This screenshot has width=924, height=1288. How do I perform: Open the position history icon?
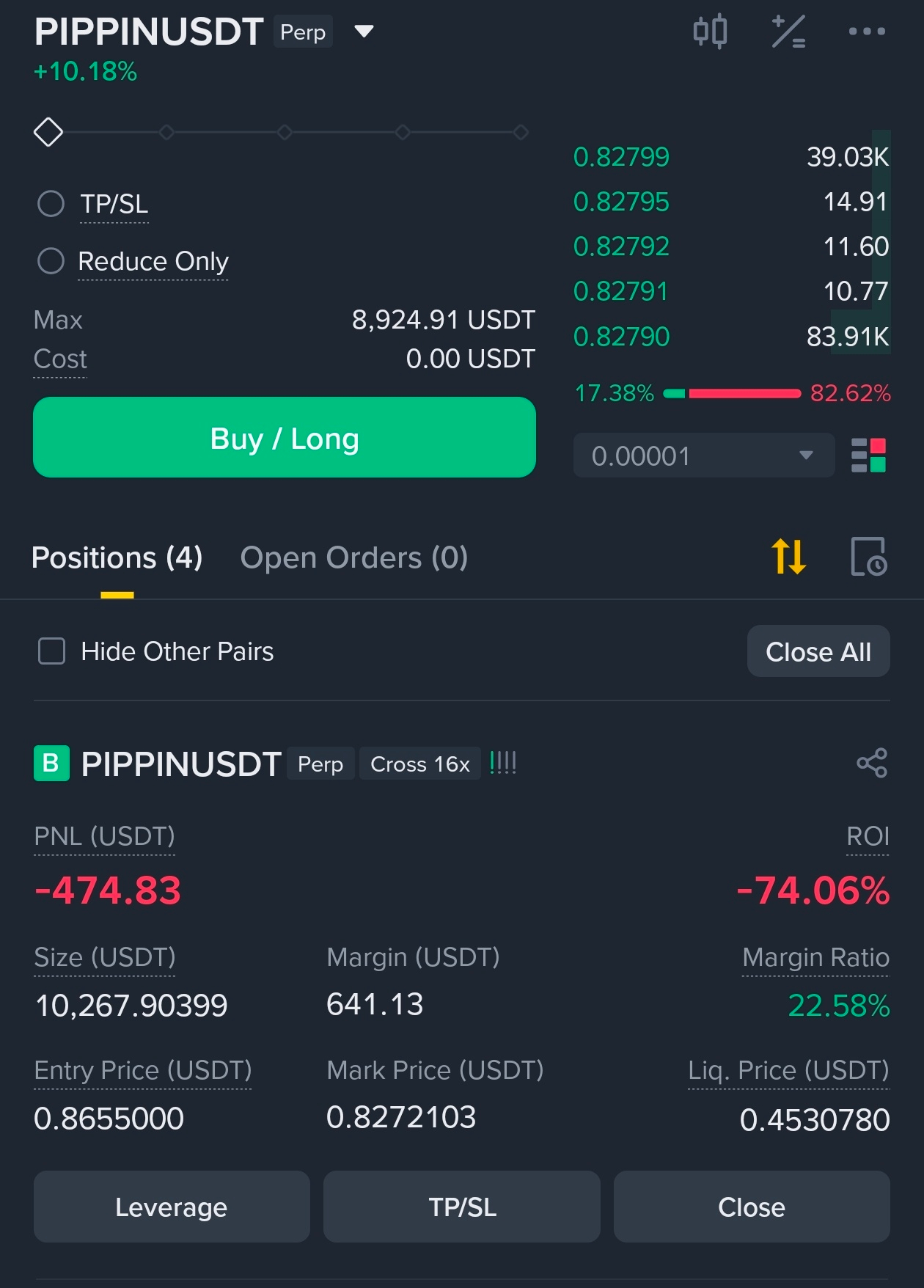(x=869, y=557)
